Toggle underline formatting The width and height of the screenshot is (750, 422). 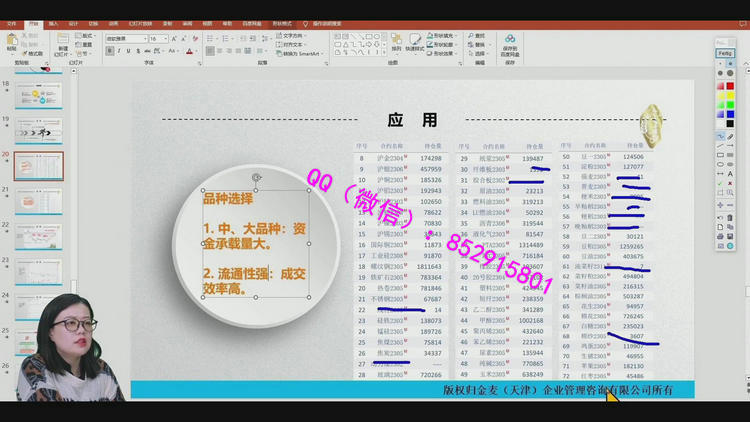click(128, 51)
